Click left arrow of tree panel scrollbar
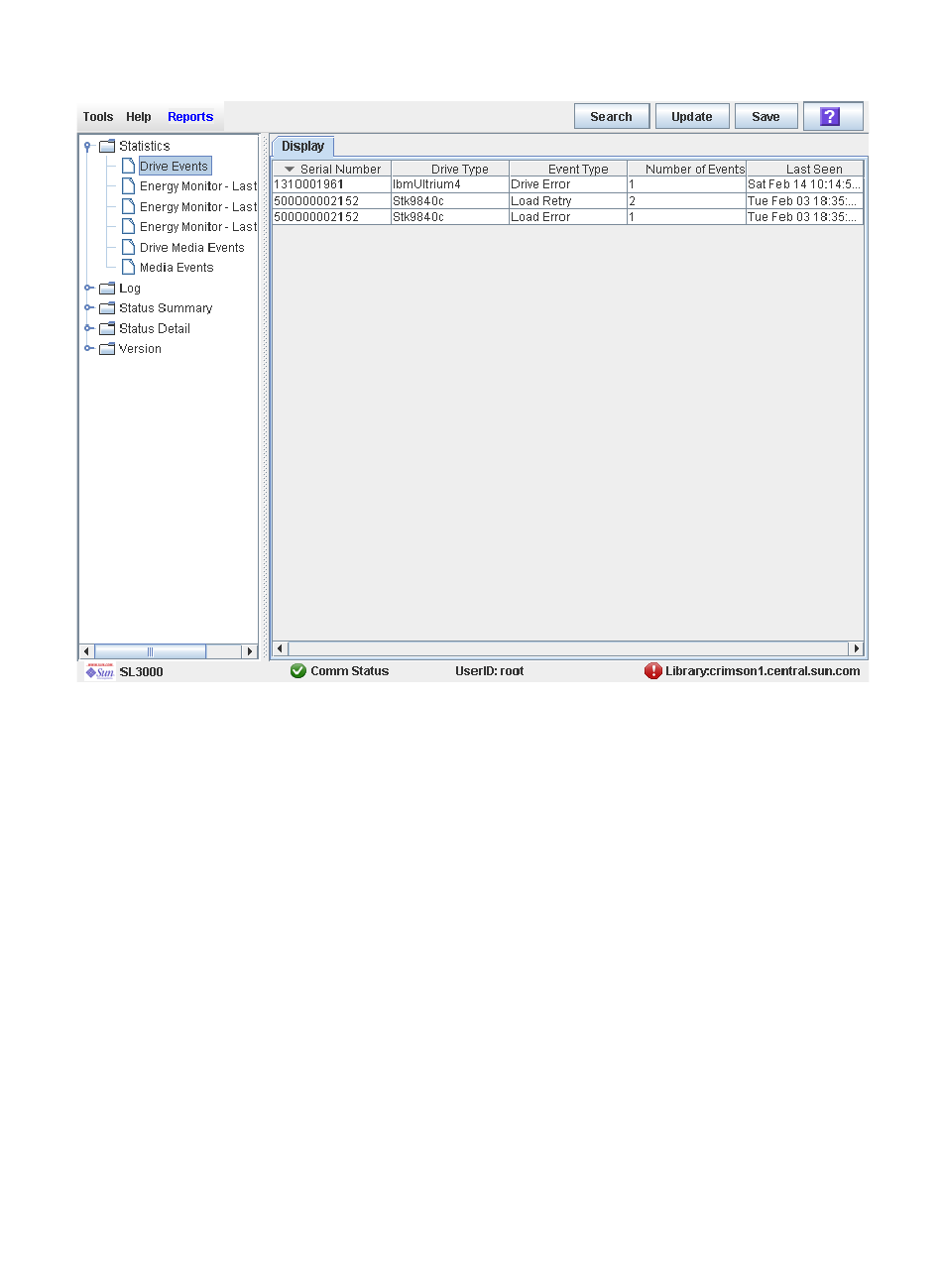The image size is (942, 1288). click(x=86, y=651)
